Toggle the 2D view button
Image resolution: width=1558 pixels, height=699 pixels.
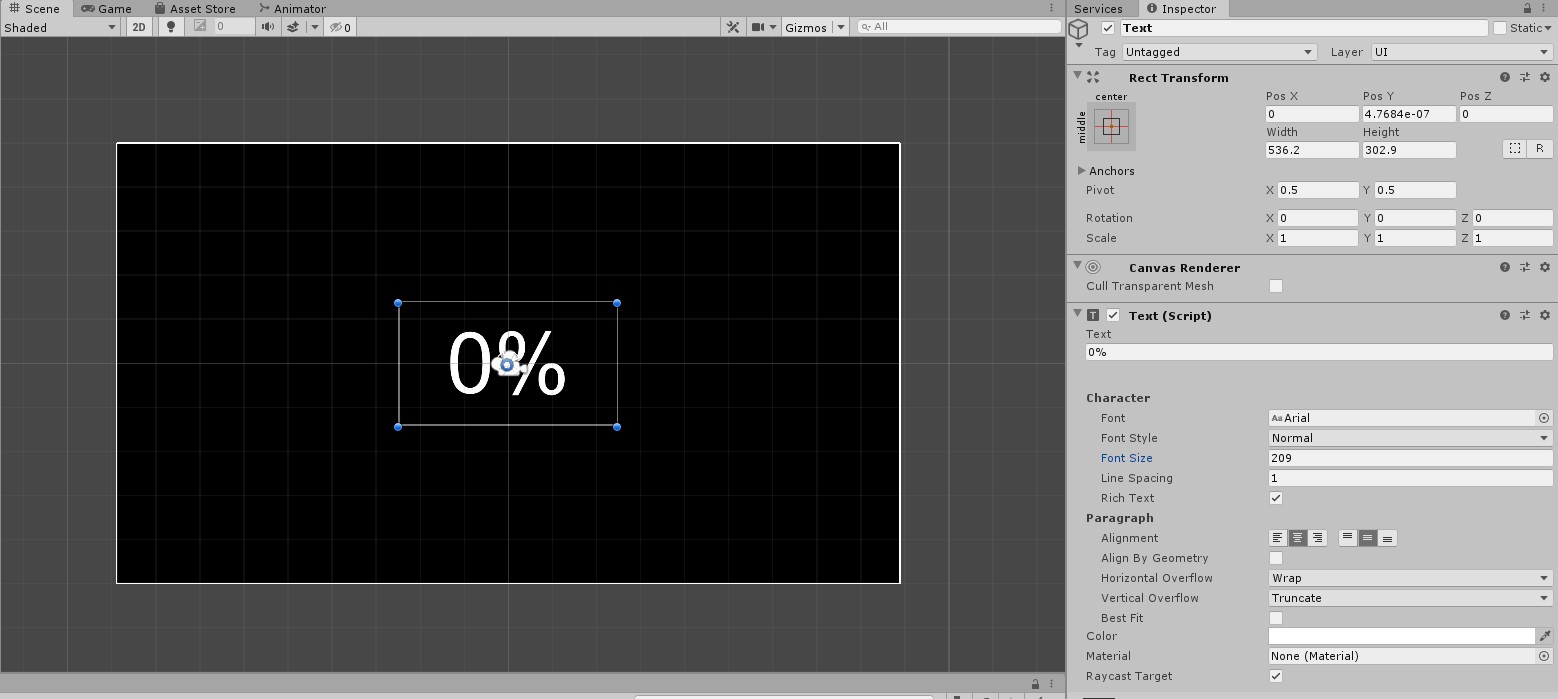[139, 27]
